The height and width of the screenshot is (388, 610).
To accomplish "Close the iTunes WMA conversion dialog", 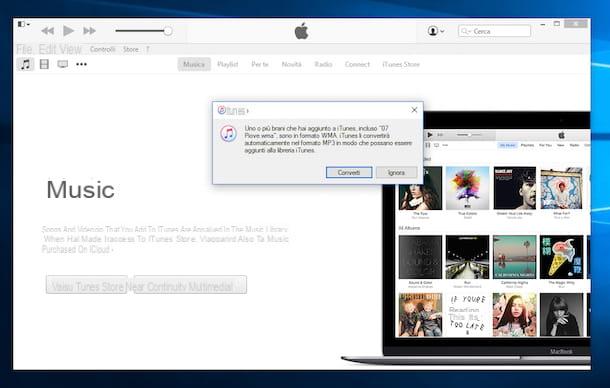I will (414, 110).
